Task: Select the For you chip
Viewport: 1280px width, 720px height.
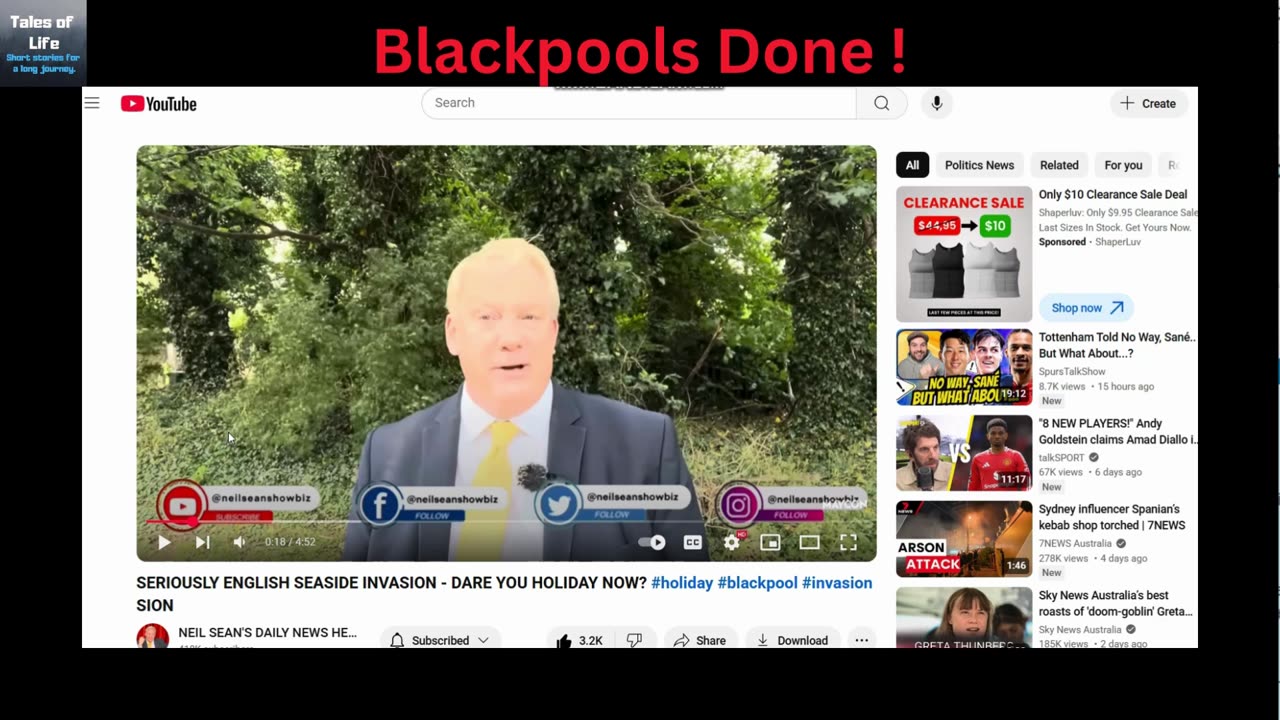Action: click(x=1123, y=165)
